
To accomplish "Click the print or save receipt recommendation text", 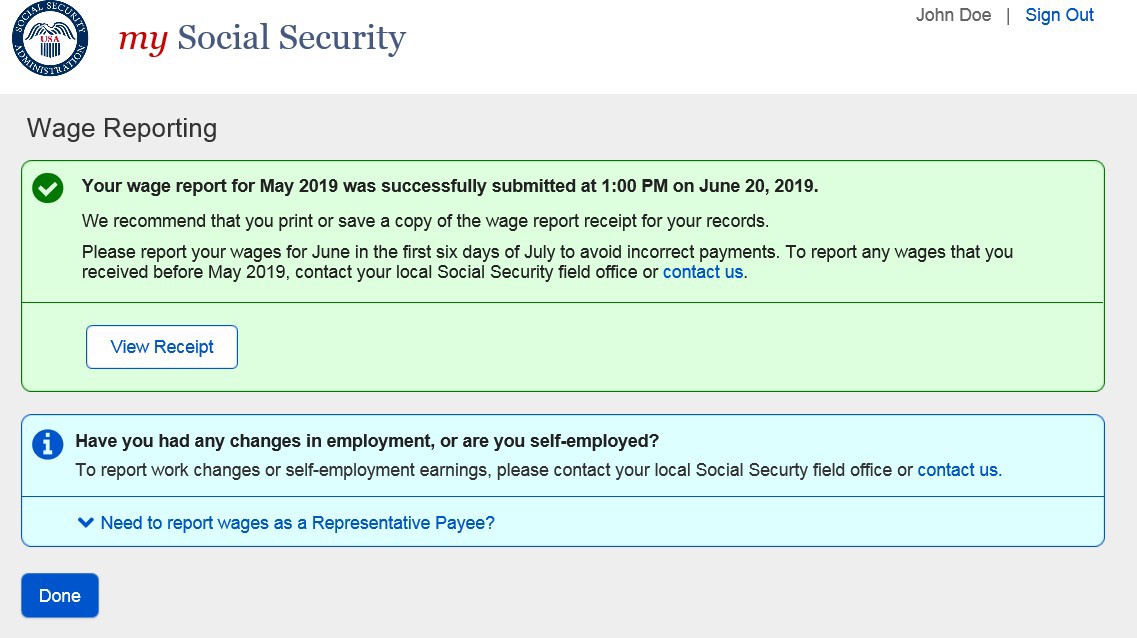I will click(x=425, y=220).
